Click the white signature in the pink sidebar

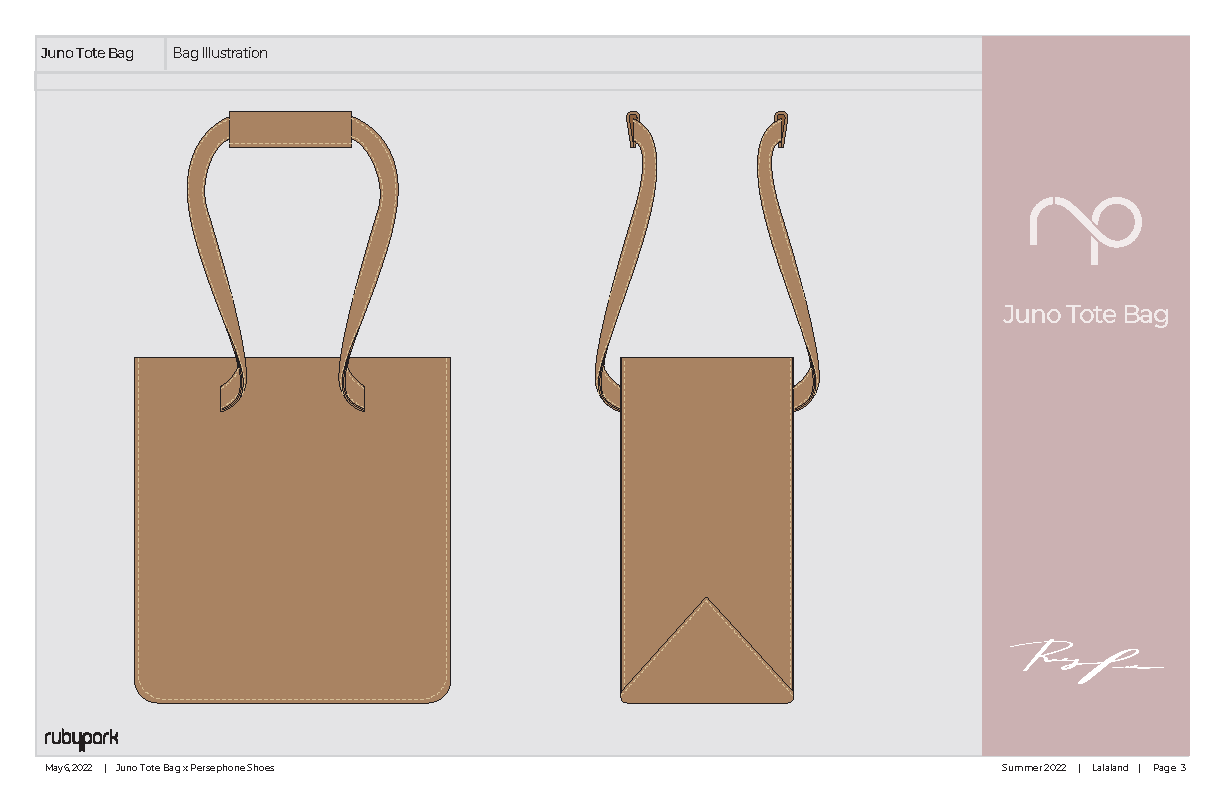pos(1085,661)
